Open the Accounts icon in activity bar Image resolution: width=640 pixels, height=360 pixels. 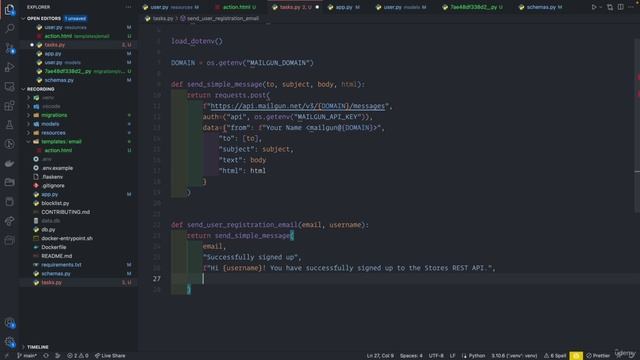[x=9, y=323]
